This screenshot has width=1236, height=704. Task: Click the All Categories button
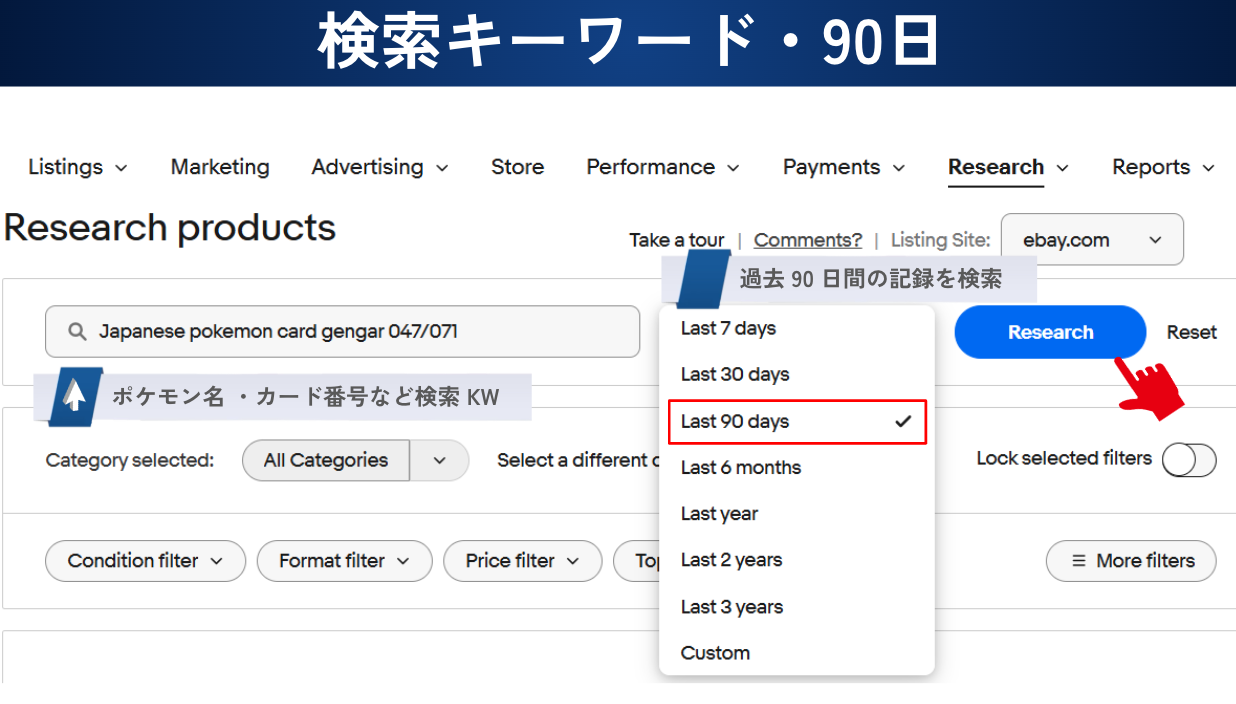(x=326, y=460)
